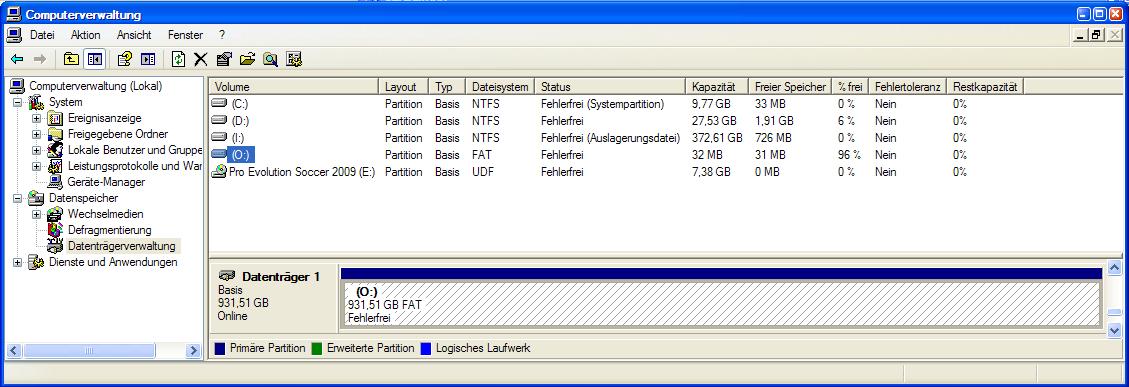Click the open folder toolbar icon
The image size is (1129, 387).
247,59
